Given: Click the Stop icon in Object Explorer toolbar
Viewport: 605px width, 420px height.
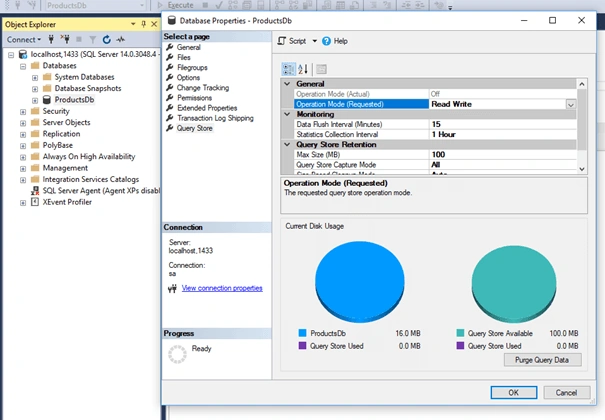Looking at the screenshot, I should (79, 39).
